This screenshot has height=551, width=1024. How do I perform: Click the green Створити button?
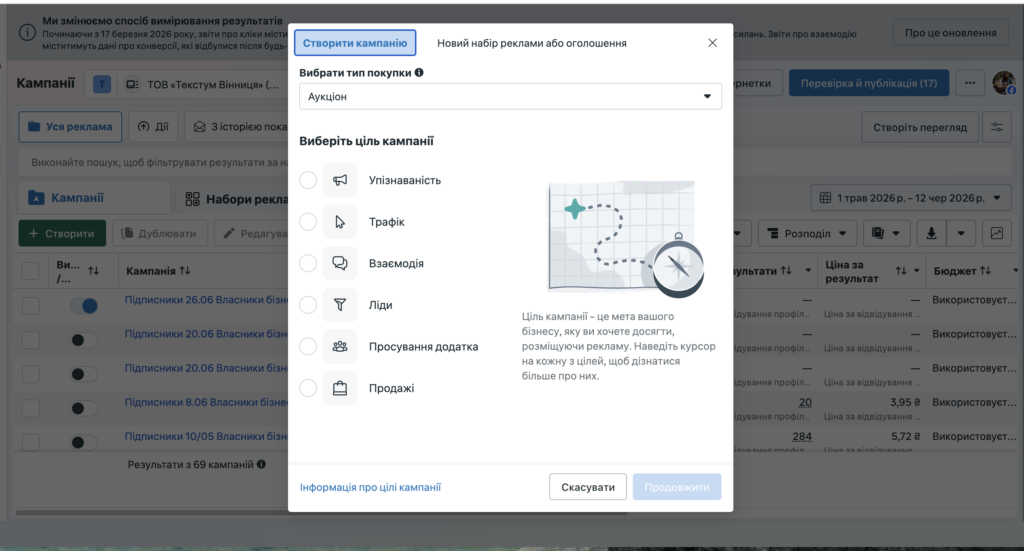pyautogui.click(x=62, y=234)
